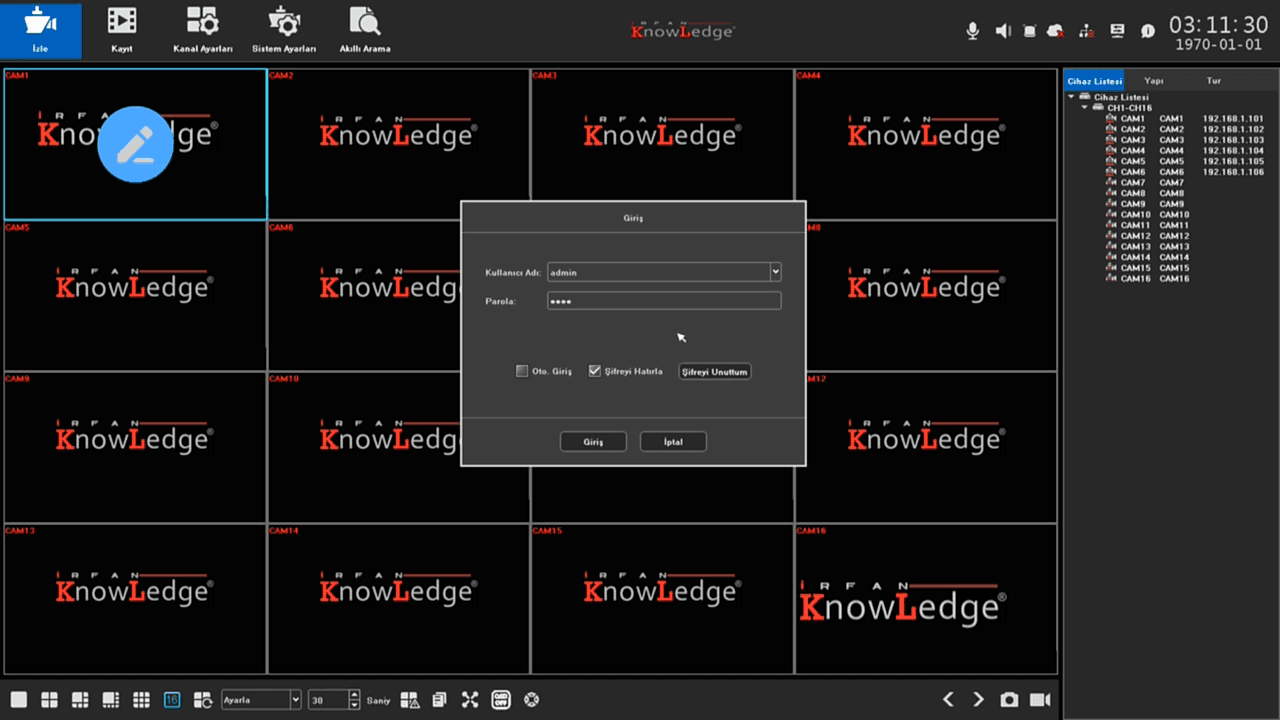Increase the 30 second interval stepper
Image resolution: width=1280 pixels, height=720 pixels.
pyautogui.click(x=355, y=696)
